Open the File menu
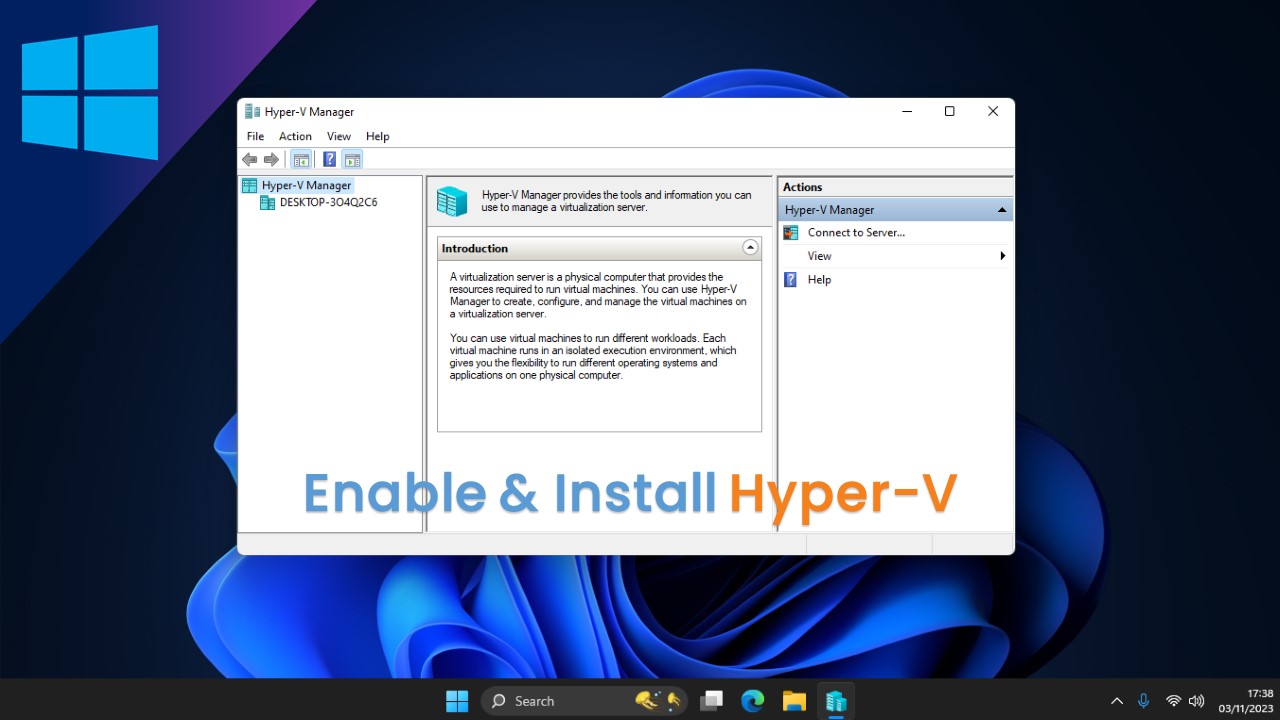The width and height of the screenshot is (1280, 720). point(255,136)
